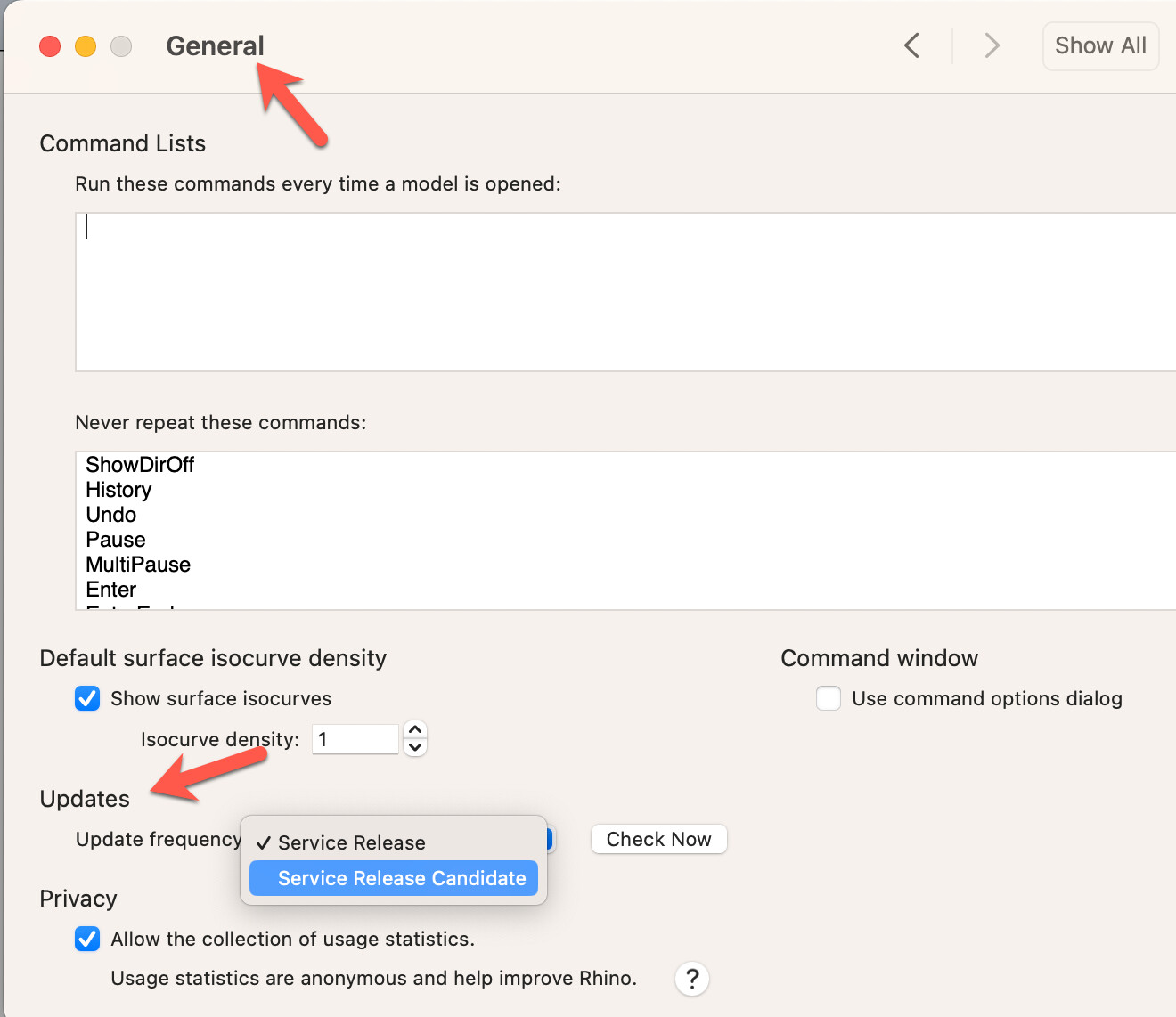Enable Use command options dialog
The width and height of the screenshot is (1176, 1017).
828,698
